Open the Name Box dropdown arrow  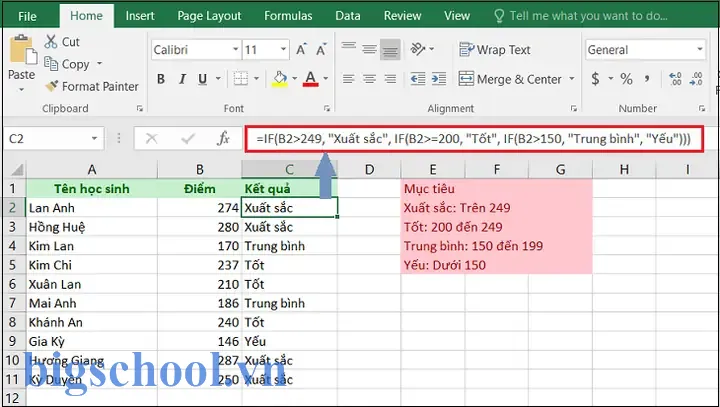94,138
